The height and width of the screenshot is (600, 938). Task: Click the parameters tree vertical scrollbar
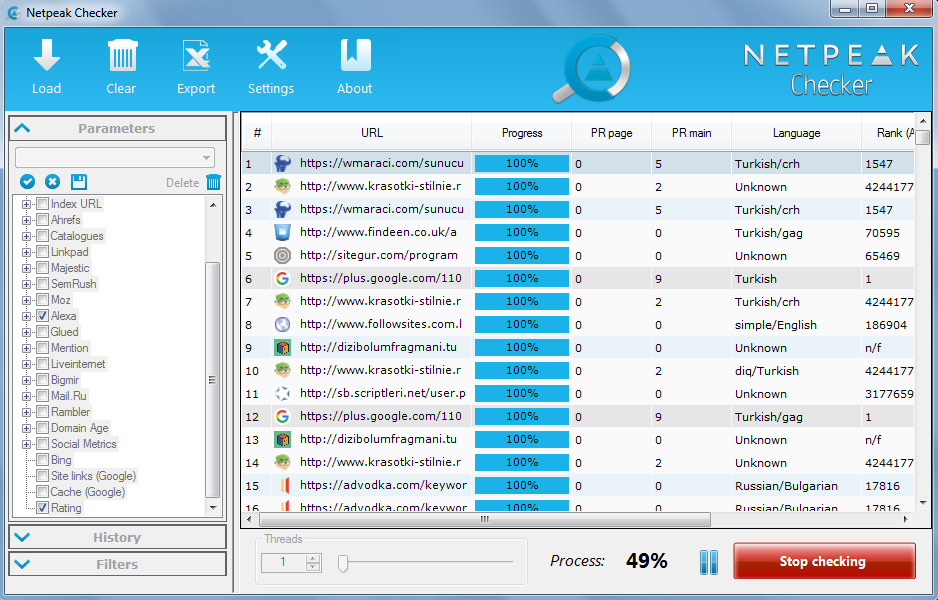pos(212,379)
